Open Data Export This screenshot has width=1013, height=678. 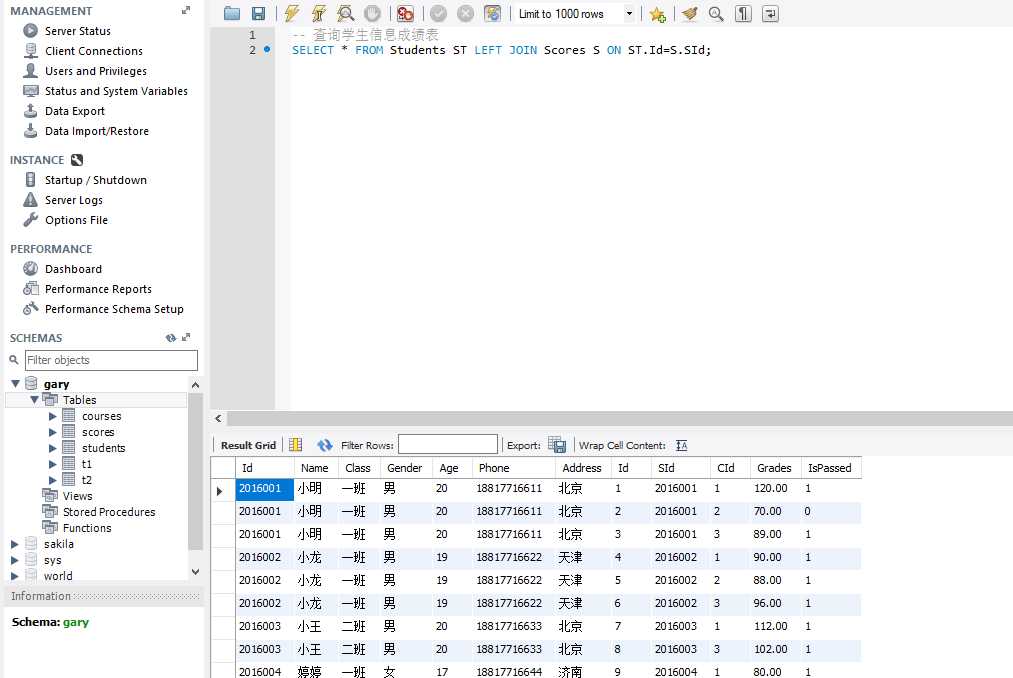tap(74, 111)
